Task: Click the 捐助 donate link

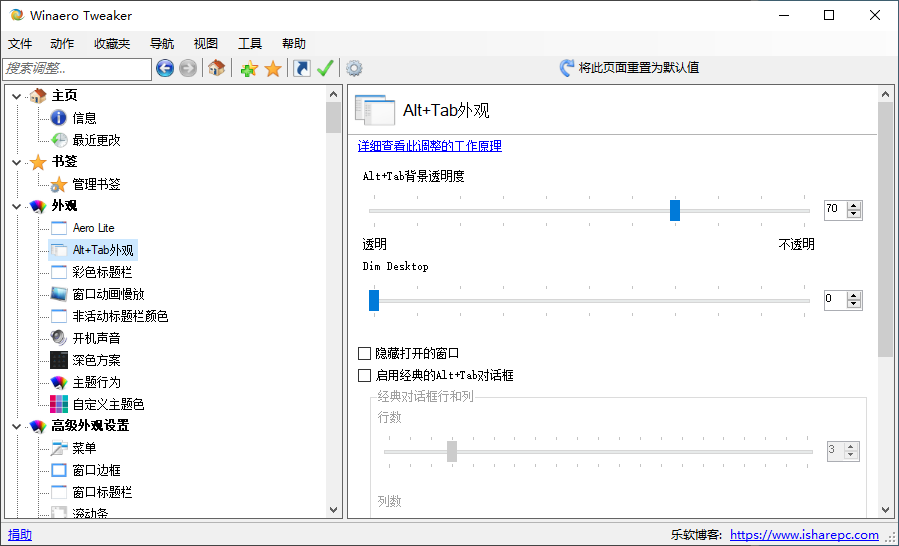Action: point(19,535)
